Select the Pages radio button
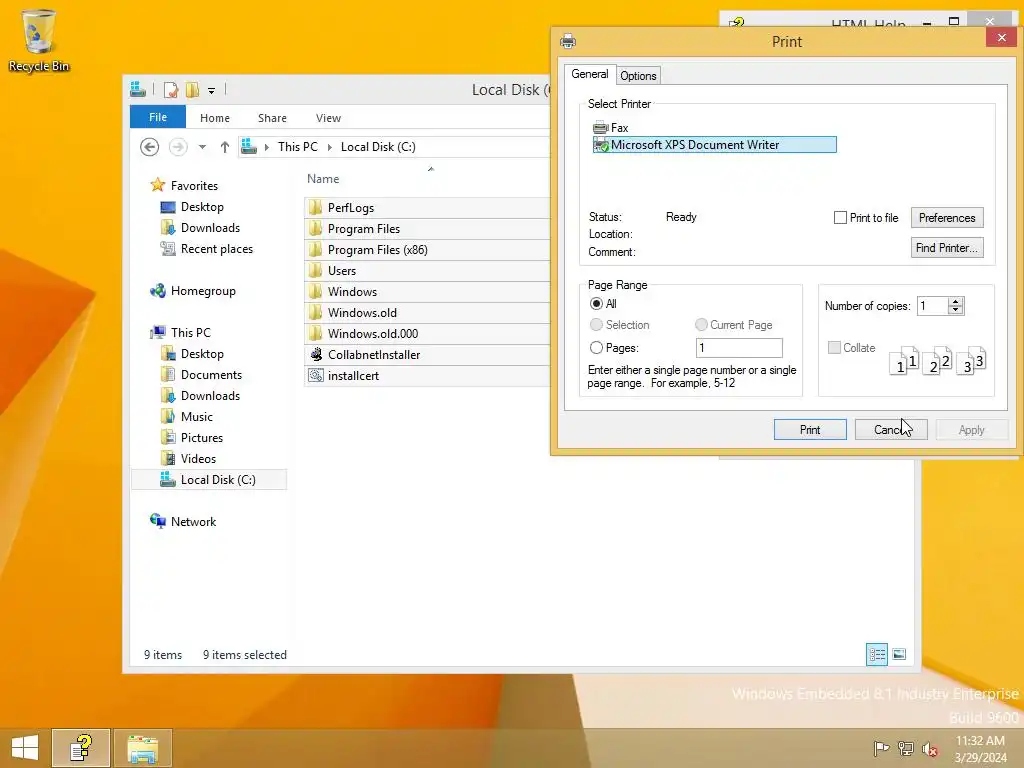Screen dimensions: 1024x768 pyautogui.click(x=596, y=348)
